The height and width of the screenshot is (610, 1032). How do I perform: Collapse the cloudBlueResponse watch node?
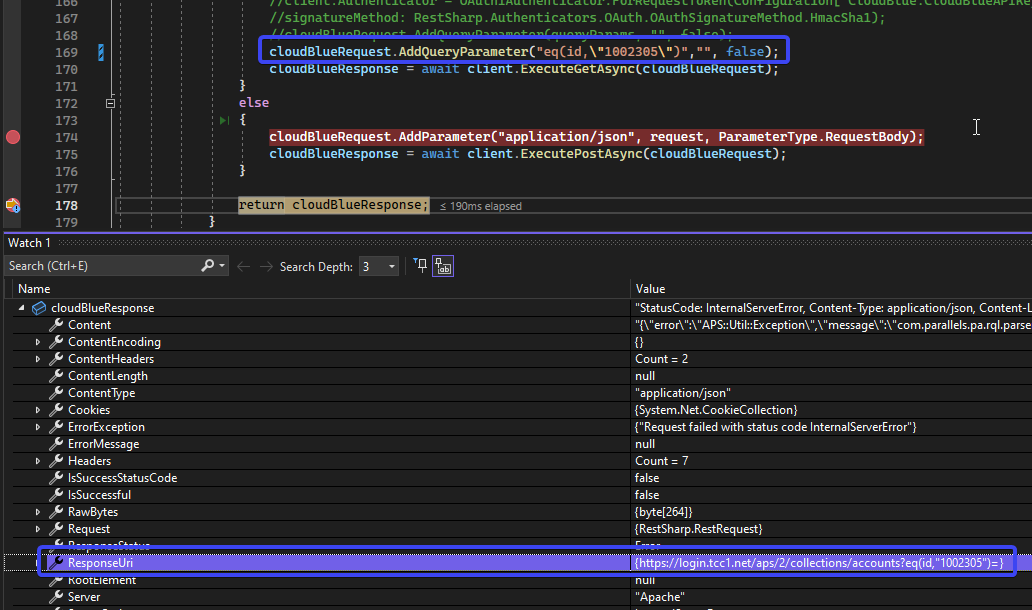point(23,307)
